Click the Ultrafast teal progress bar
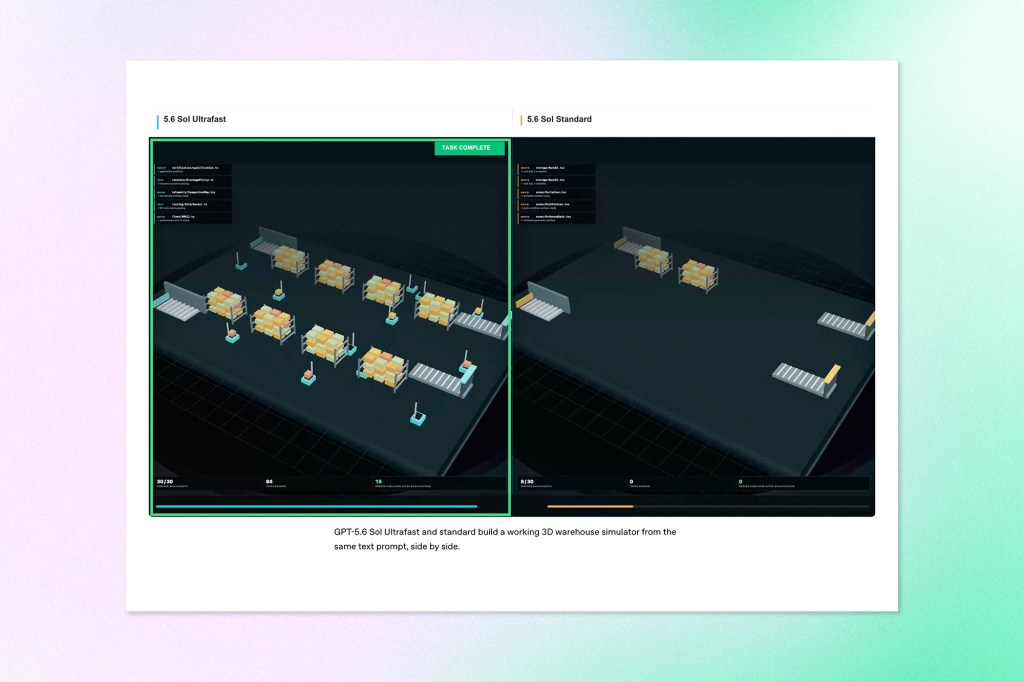Viewport: 1024px width, 682px height. coord(317,506)
